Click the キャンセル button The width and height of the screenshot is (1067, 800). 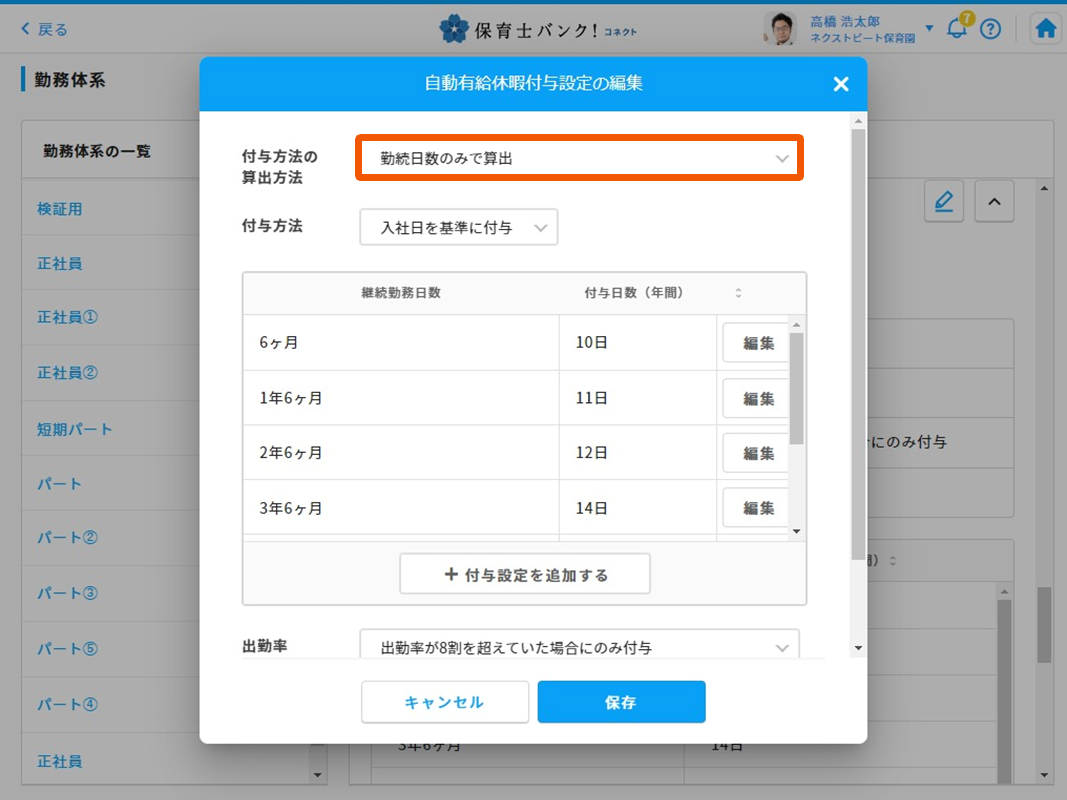click(444, 702)
